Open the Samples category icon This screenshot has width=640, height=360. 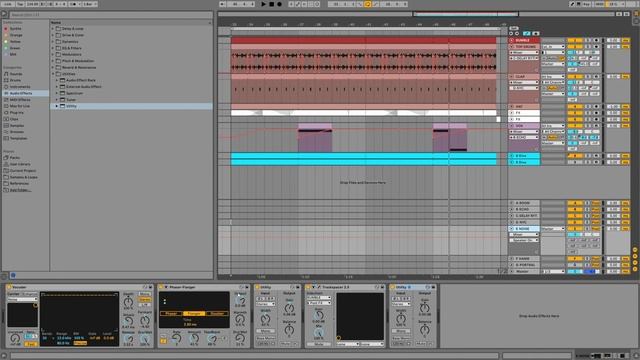tap(6, 126)
